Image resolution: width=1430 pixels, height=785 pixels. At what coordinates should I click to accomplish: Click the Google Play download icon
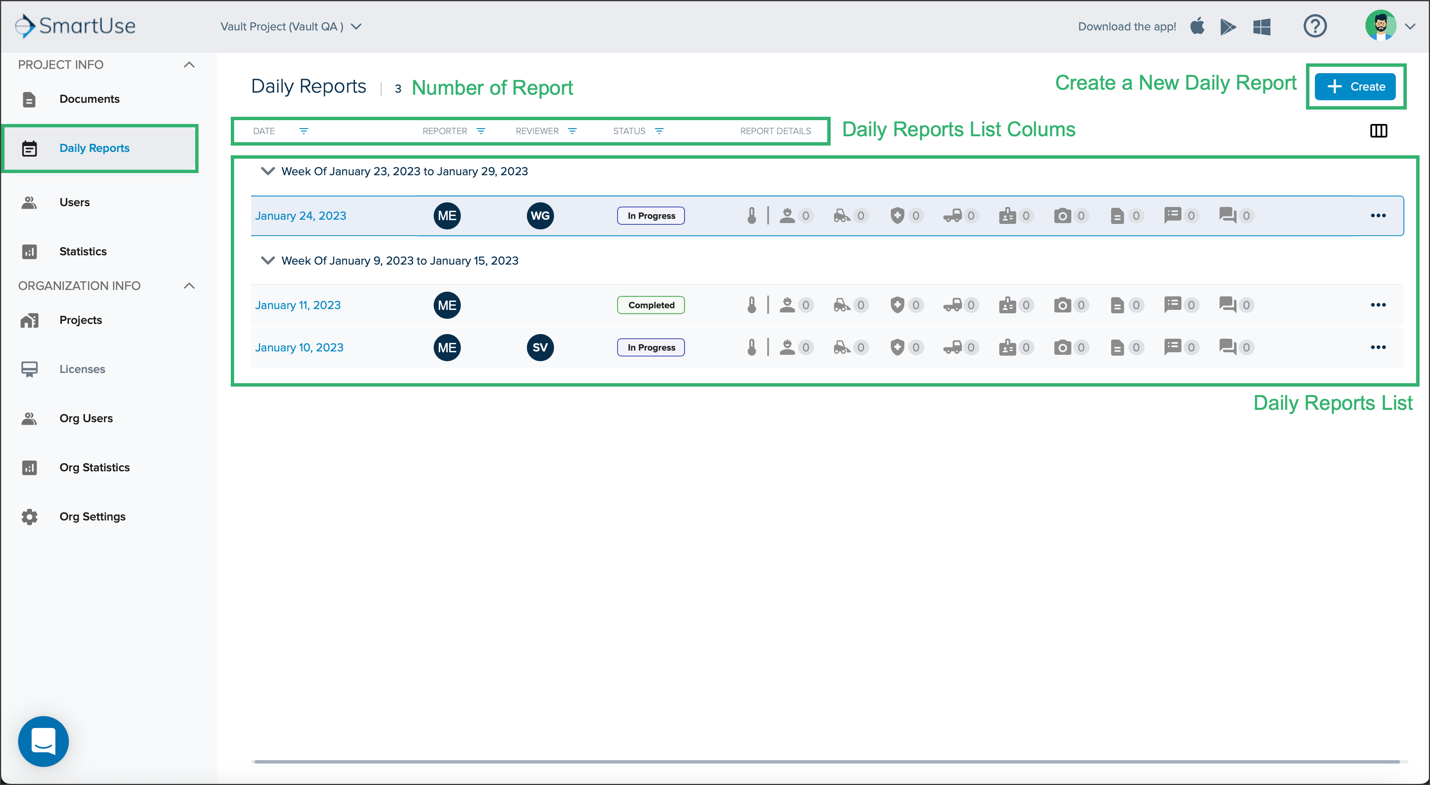coord(1228,27)
